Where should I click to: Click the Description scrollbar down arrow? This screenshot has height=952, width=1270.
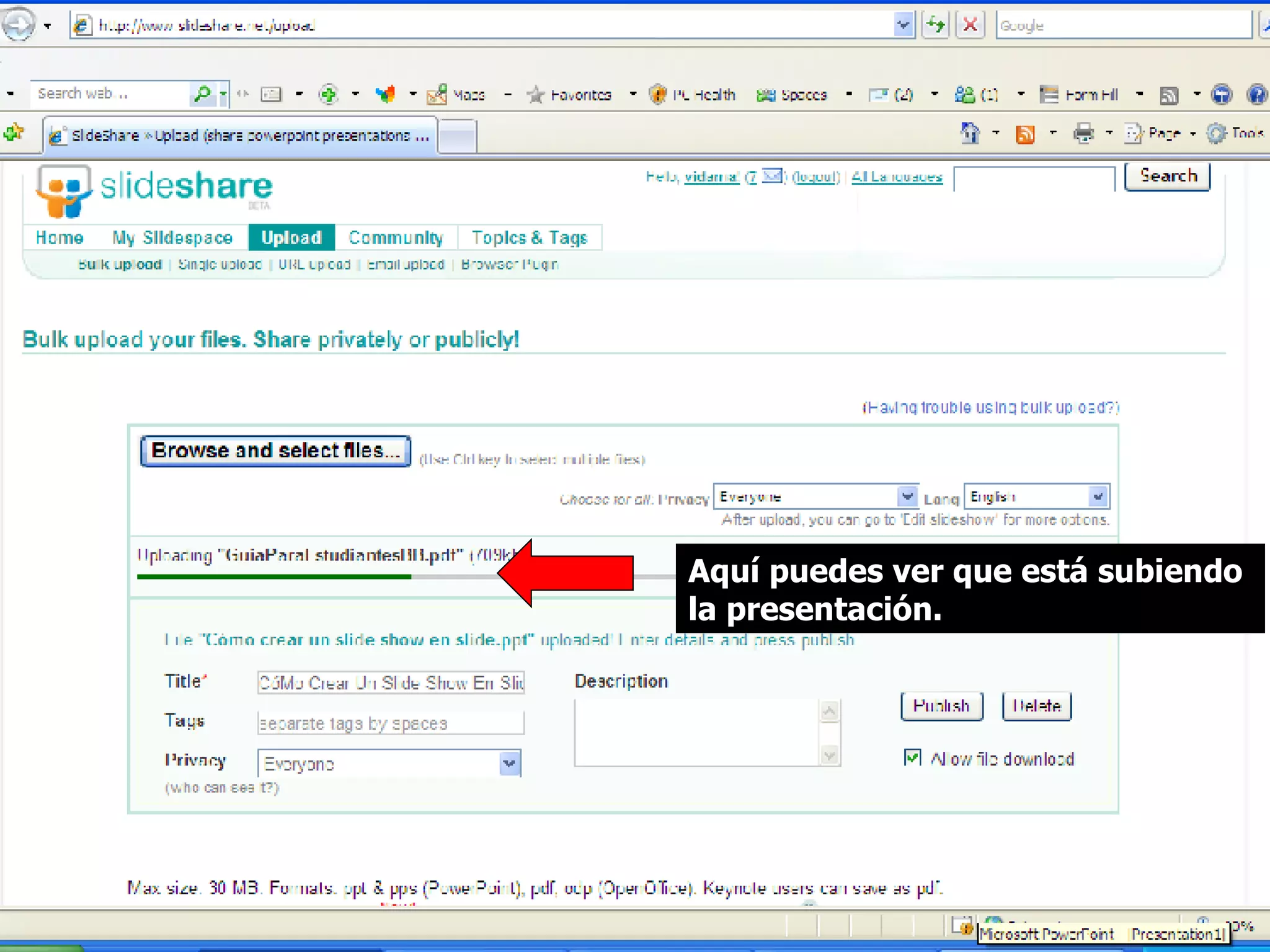click(830, 754)
